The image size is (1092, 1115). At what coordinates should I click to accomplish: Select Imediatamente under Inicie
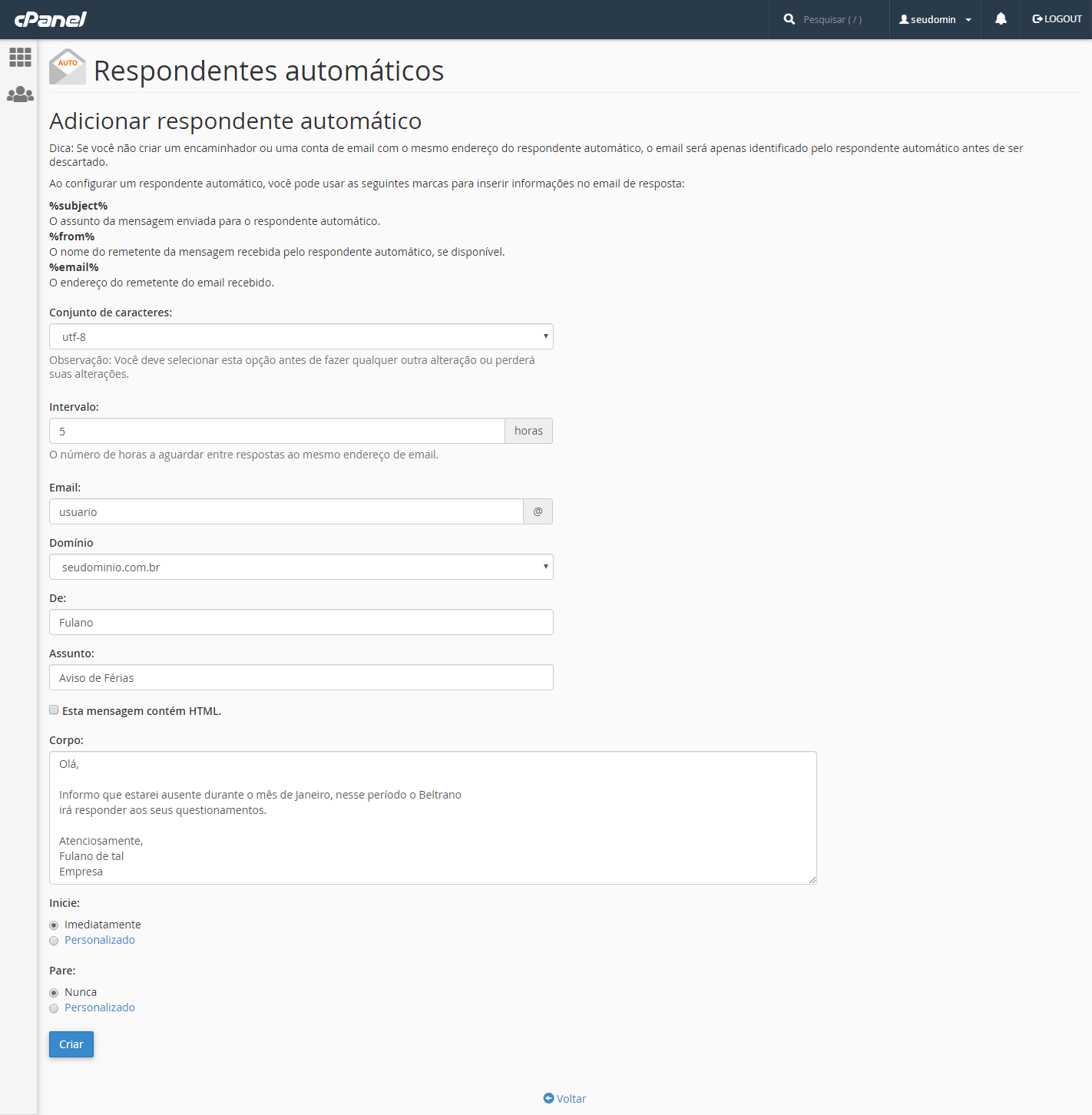(x=54, y=925)
